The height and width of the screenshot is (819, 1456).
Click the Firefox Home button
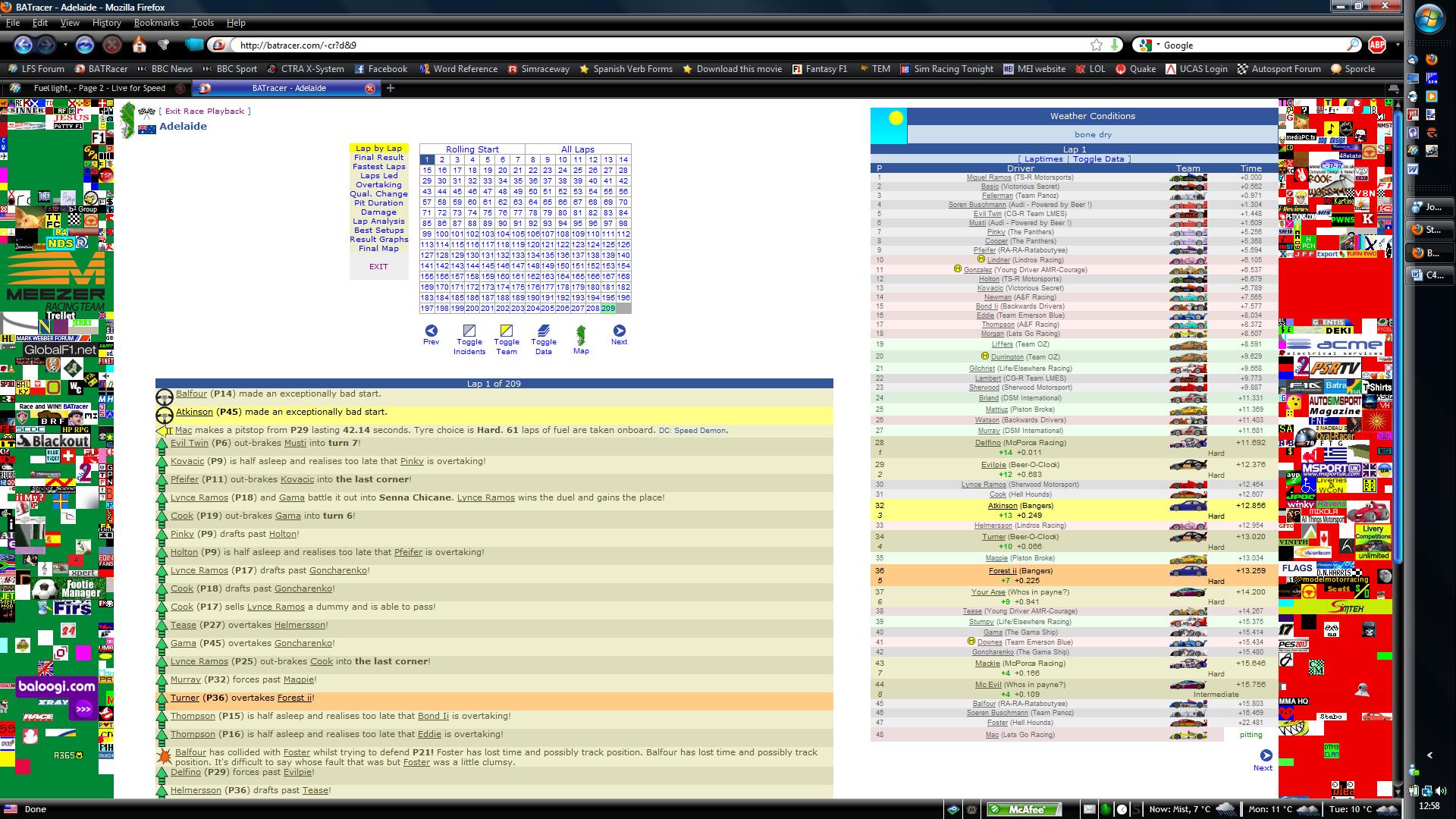(140, 45)
